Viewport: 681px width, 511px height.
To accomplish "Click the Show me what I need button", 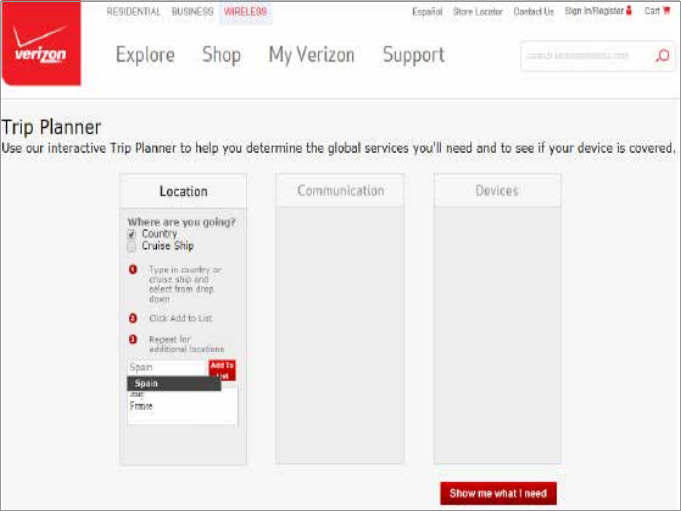I will point(498,494).
